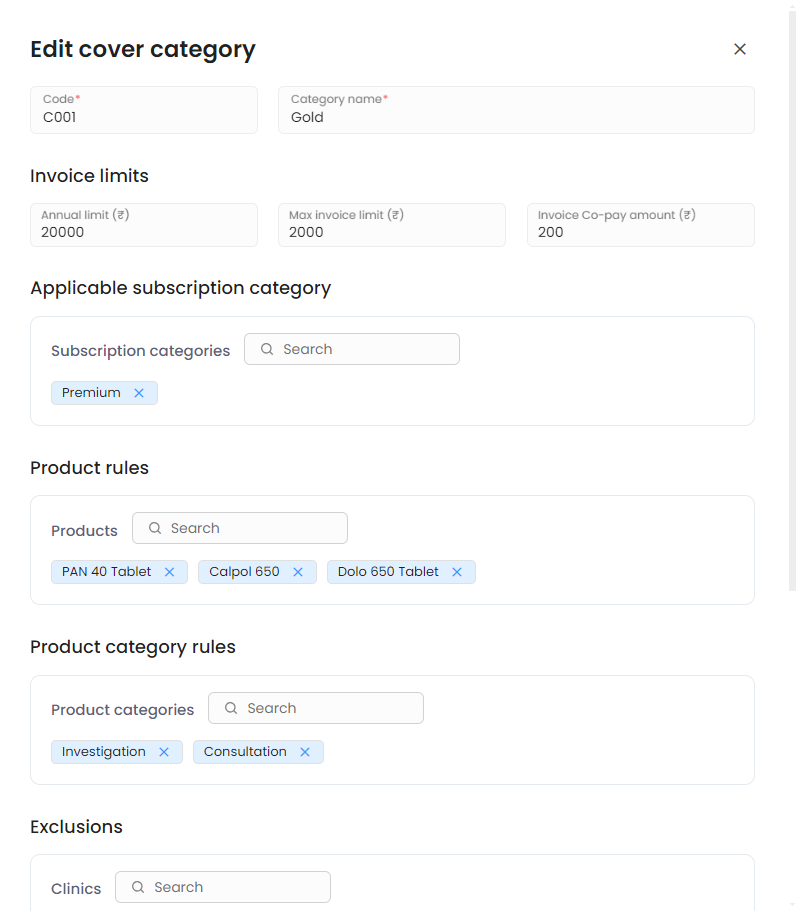The width and height of the screenshot is (798, 911).
Task: Remove the Consultation category tag
Action: coord(305,752)
